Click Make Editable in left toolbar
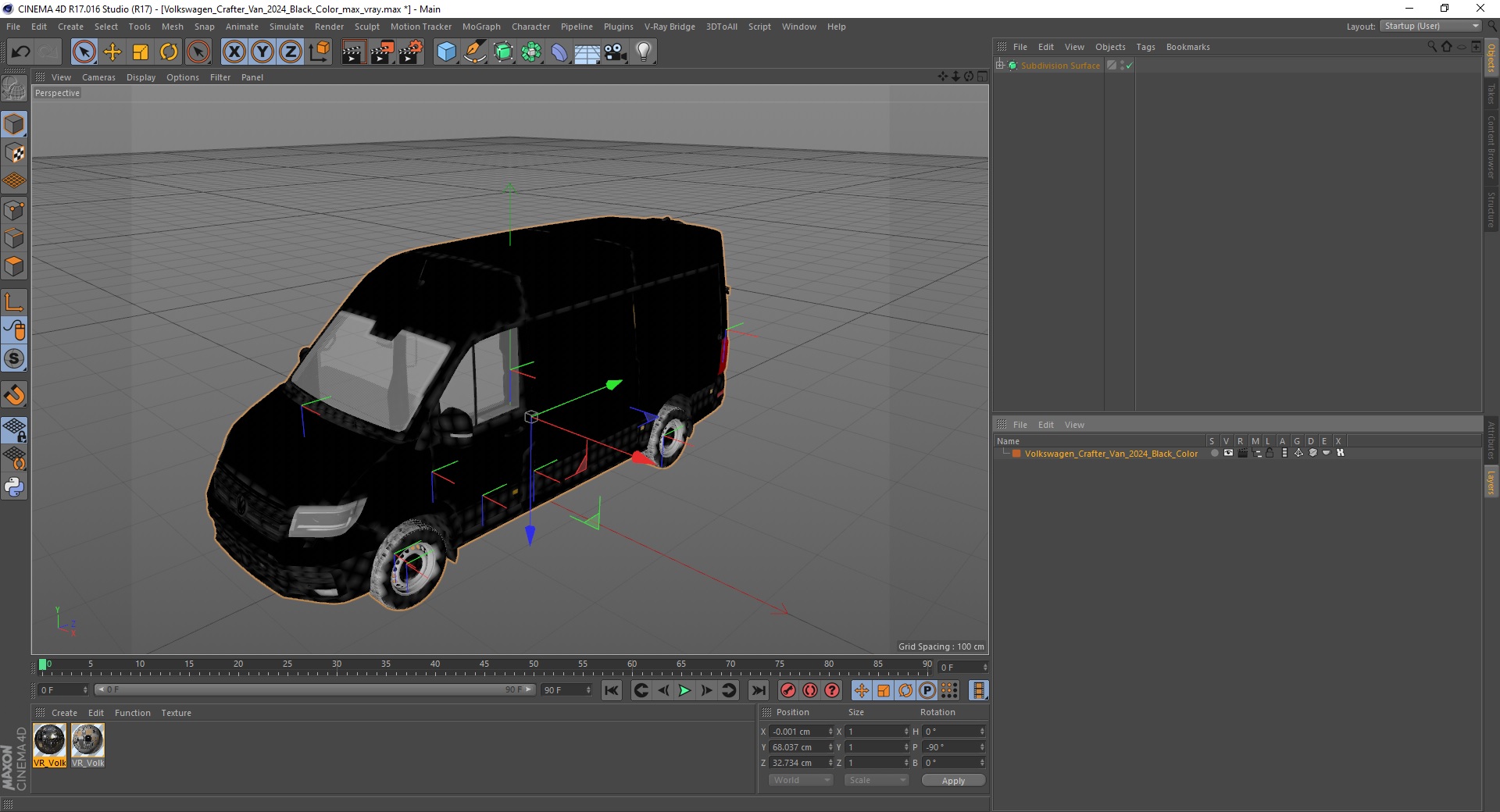1500x812 pixels. point(14,89)
